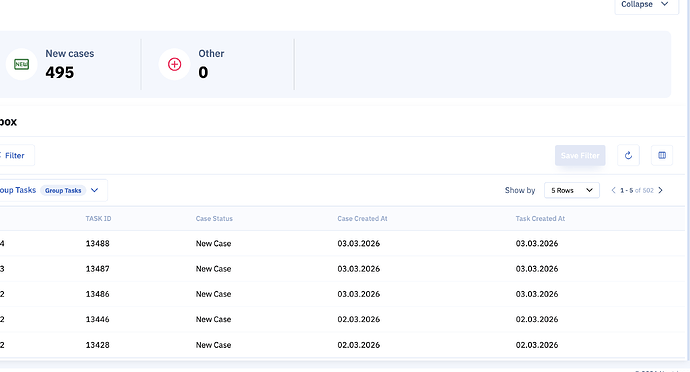Click the Other count 0
The height and width of the screenshot is (372, 690).
click(203, 72)
